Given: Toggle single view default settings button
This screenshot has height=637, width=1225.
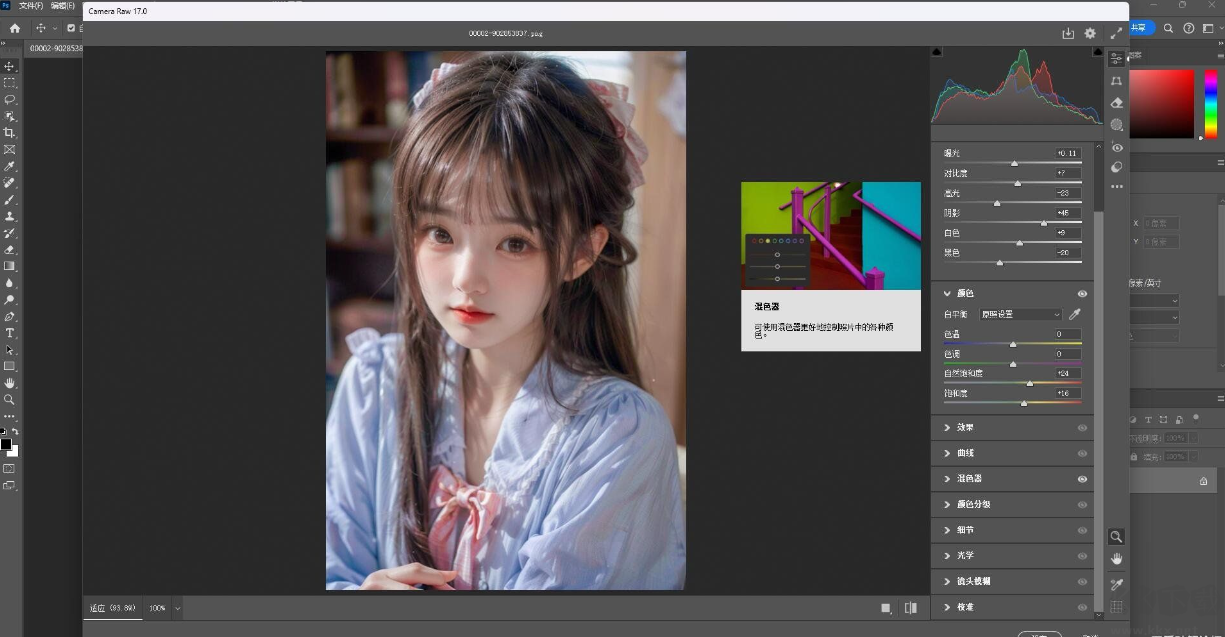Looking at the screenshot, I should tap(886, 608).
